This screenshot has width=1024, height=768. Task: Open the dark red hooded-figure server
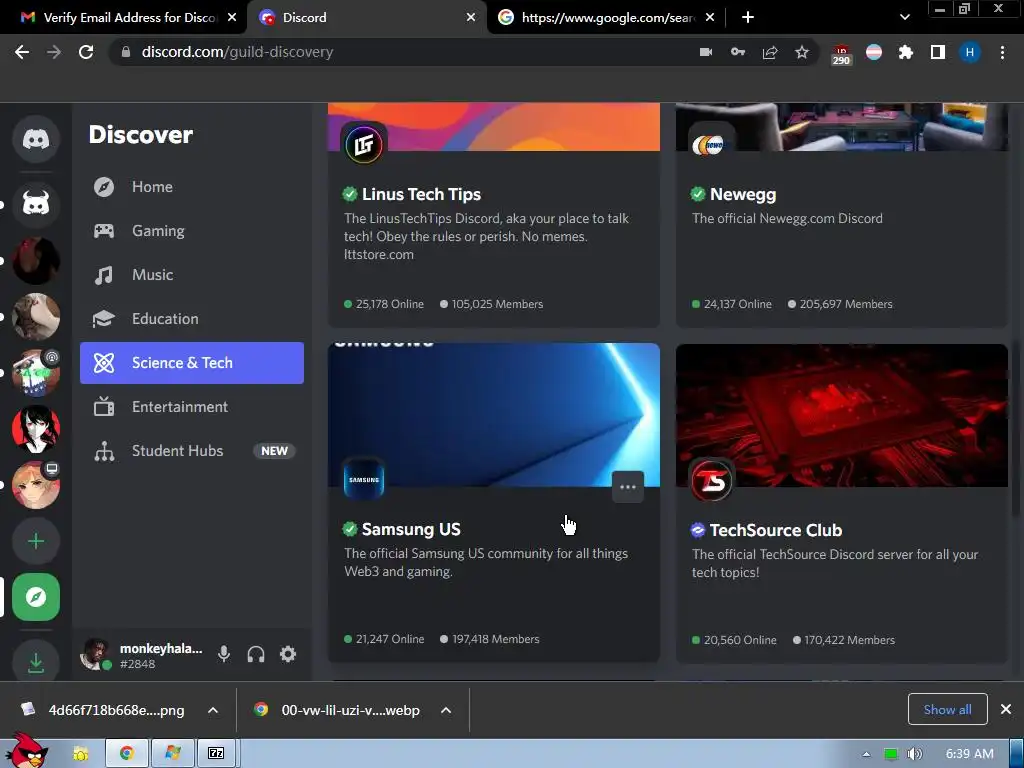pos(36,261)
